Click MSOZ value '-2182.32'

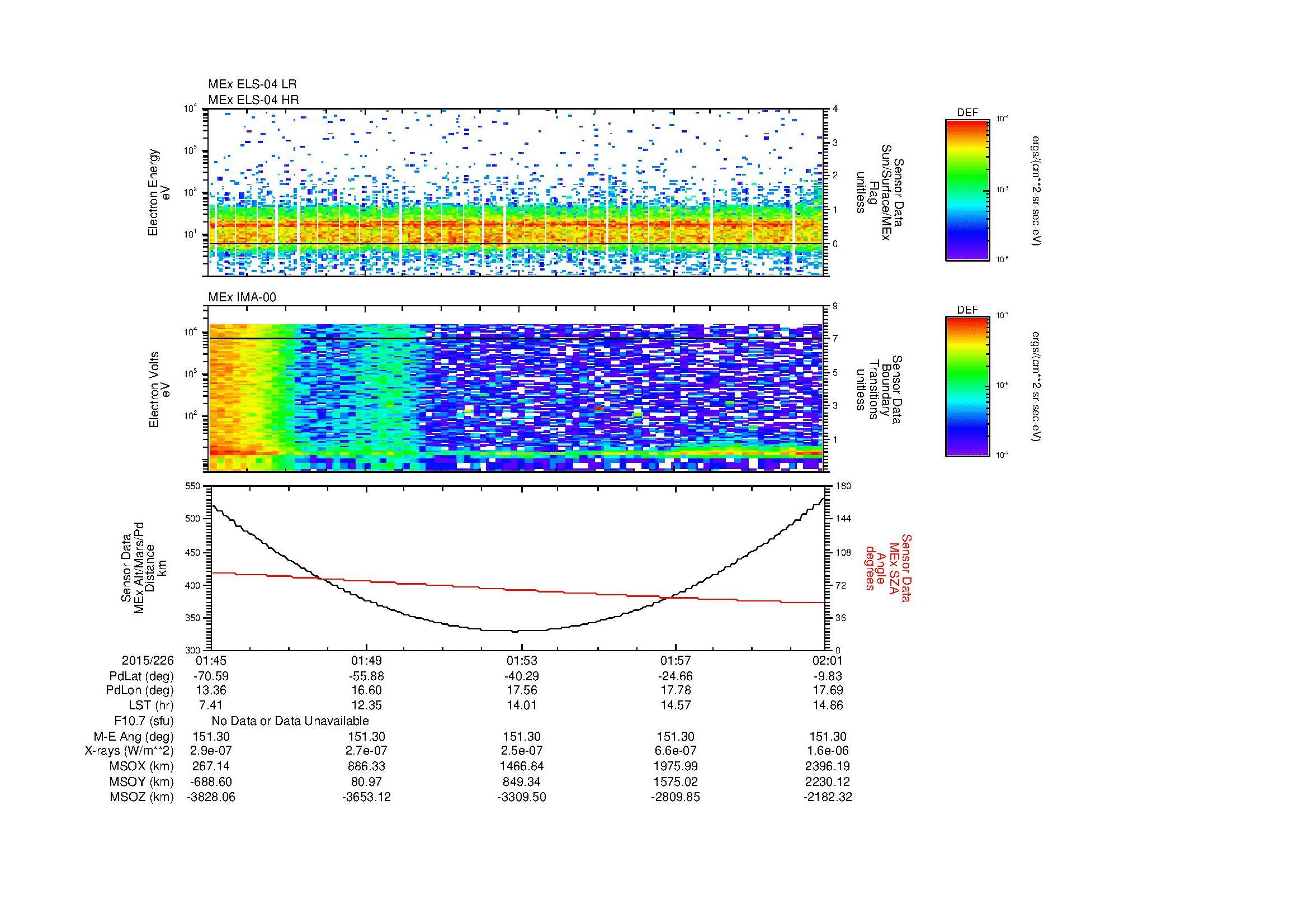(828, 797)
